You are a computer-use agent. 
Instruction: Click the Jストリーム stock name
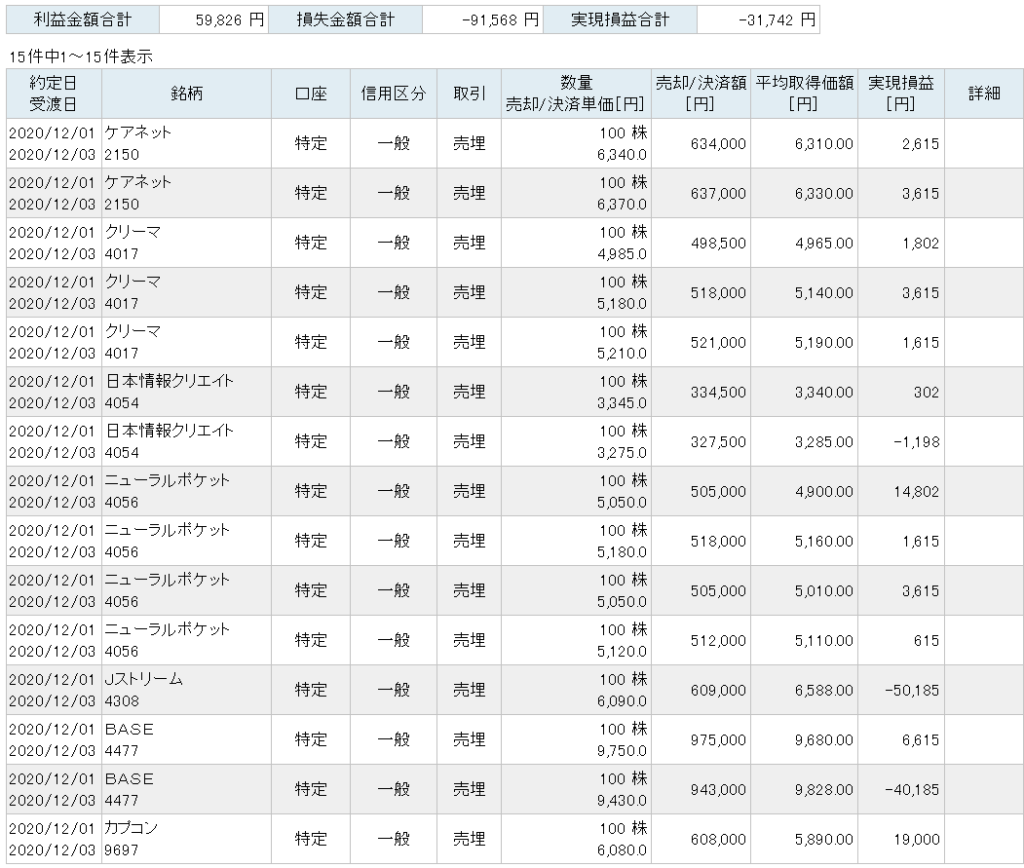click(x=144, y=679)
